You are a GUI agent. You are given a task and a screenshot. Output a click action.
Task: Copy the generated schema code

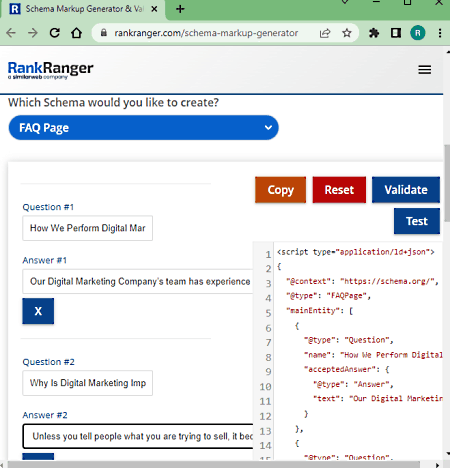[280, 190]
